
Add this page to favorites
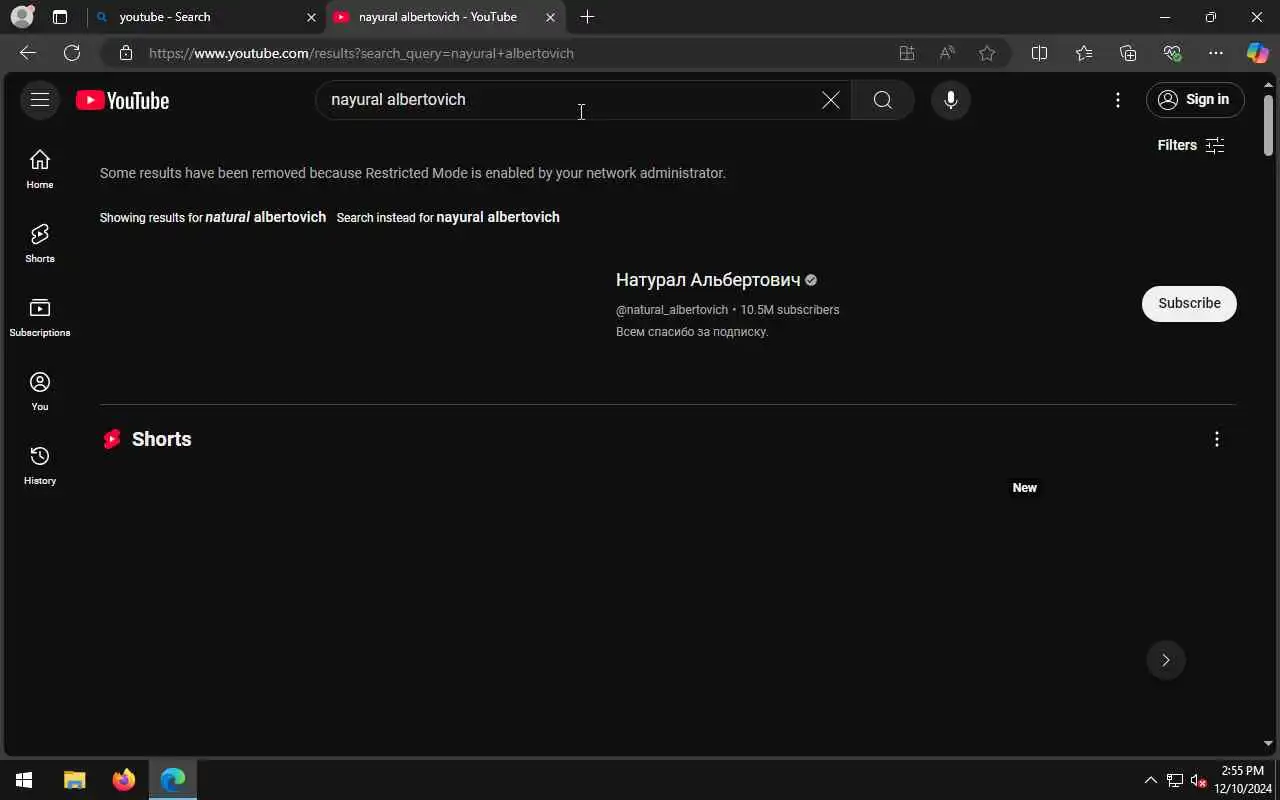(x=987, y=53)
